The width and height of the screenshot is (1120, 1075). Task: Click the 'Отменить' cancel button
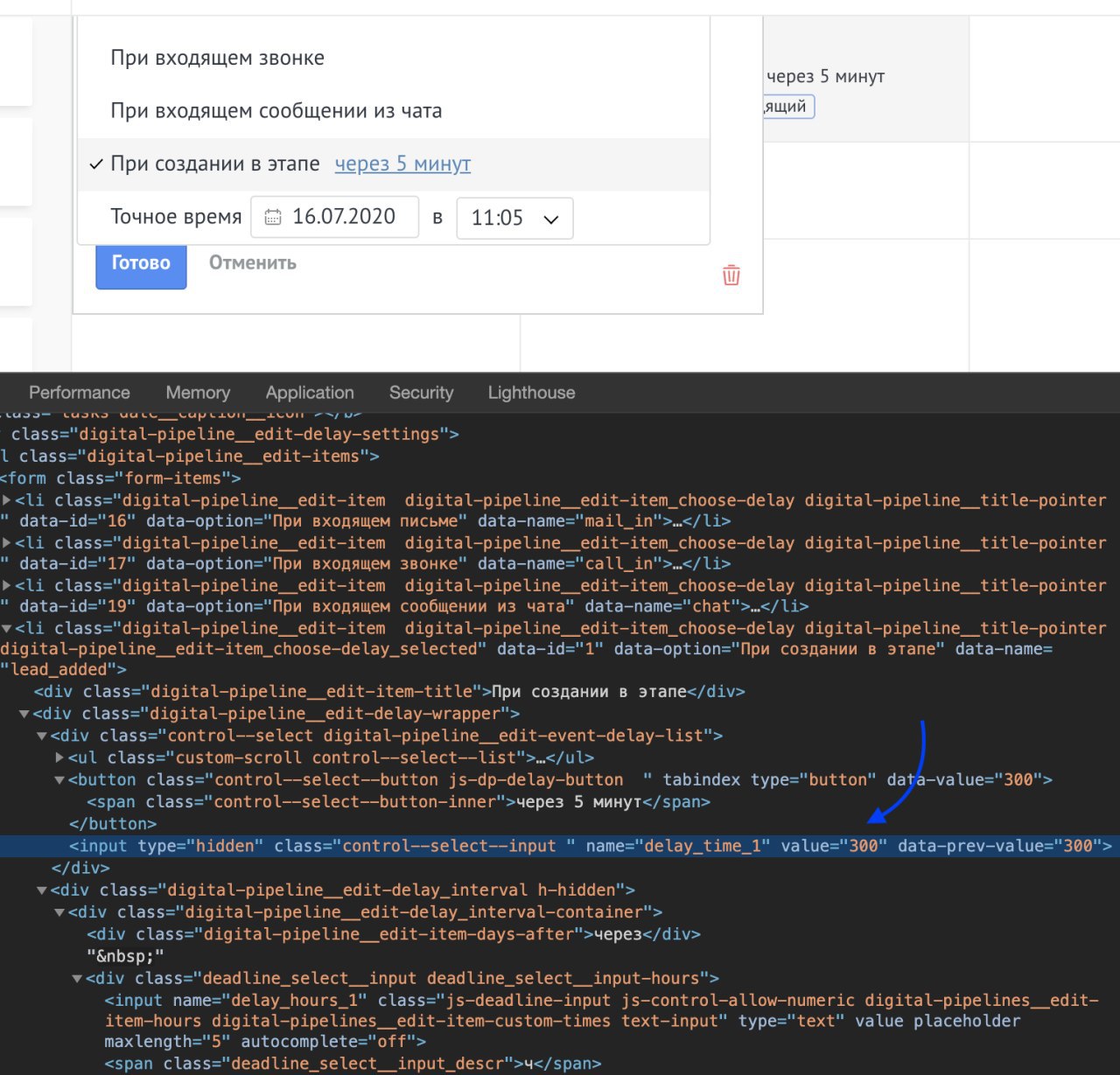pos(253,262)
